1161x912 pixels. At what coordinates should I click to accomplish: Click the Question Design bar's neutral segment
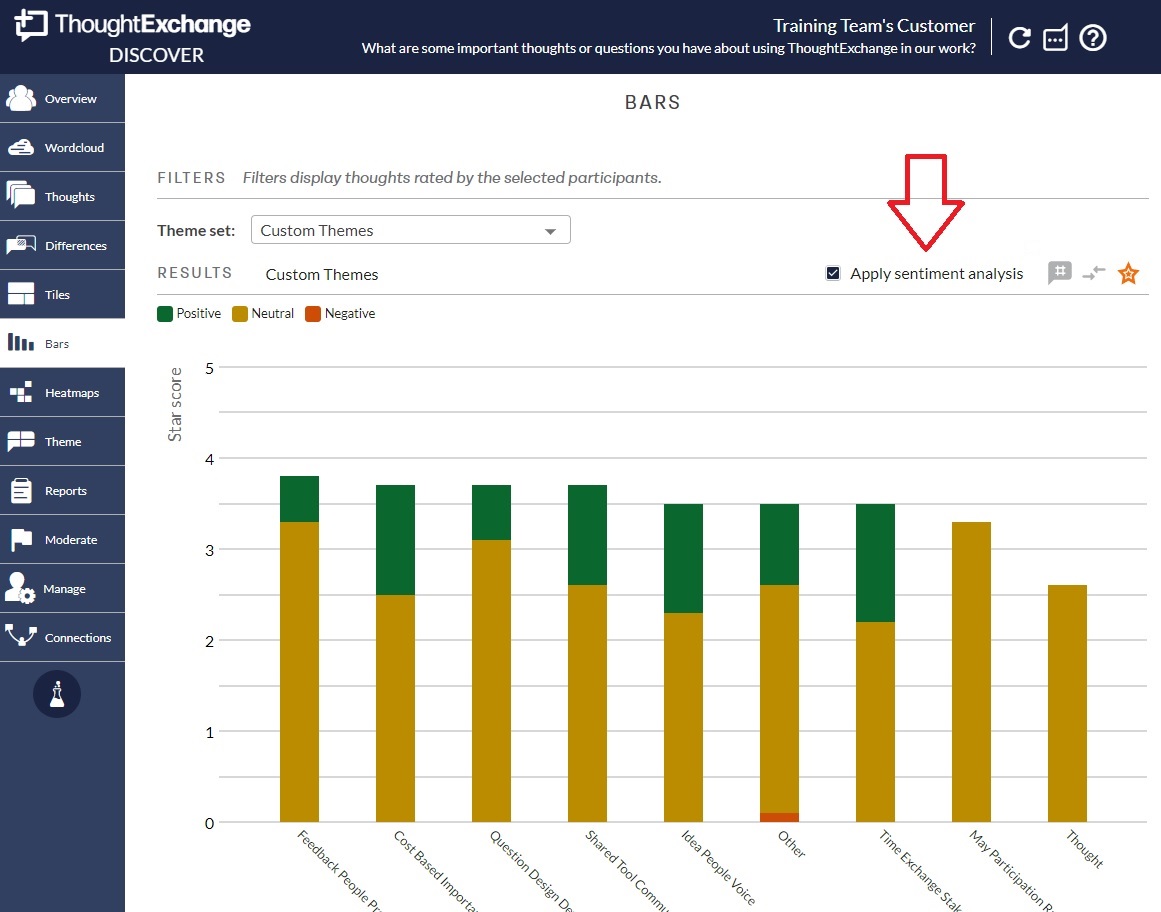coord(492,681)
